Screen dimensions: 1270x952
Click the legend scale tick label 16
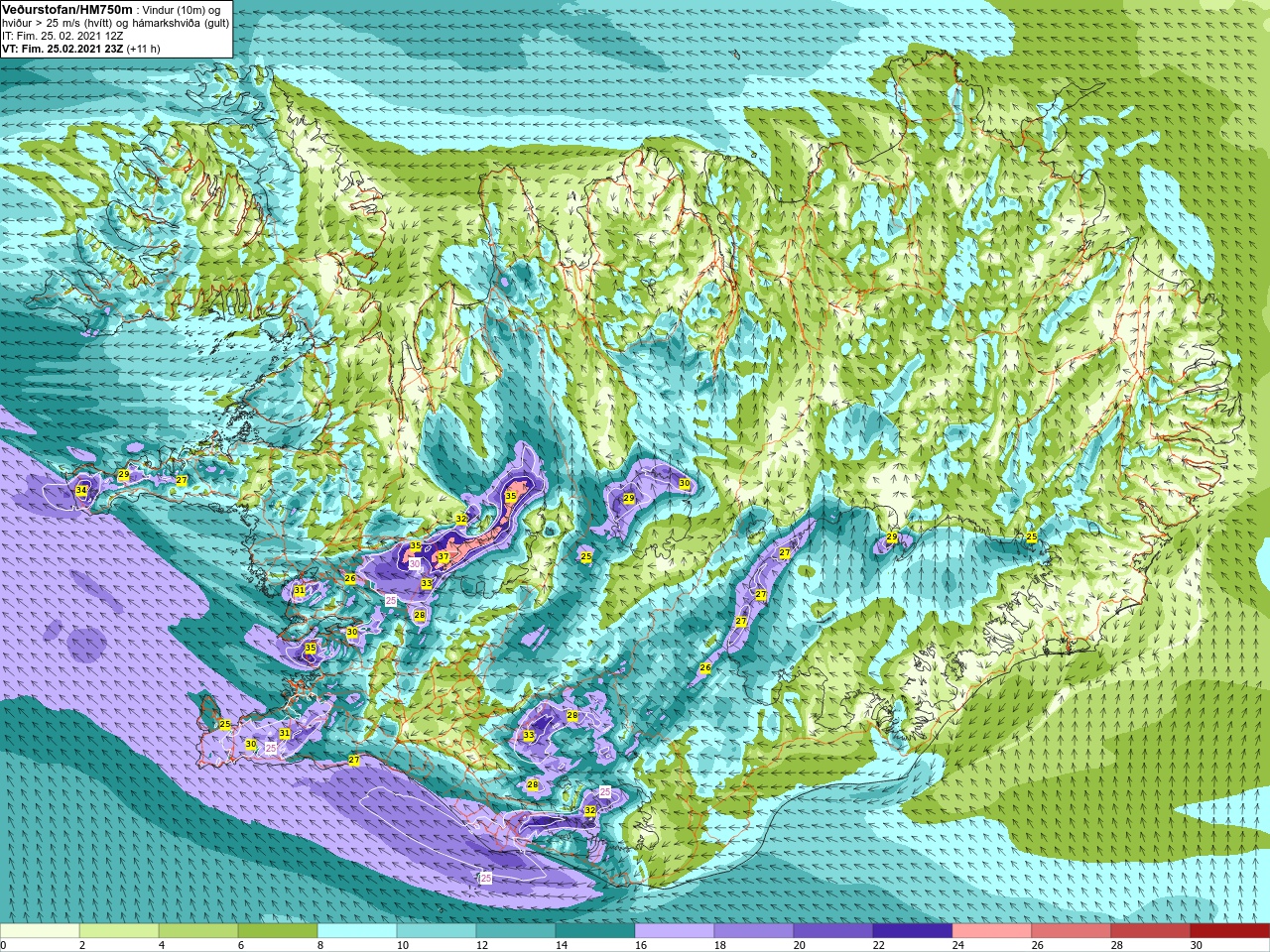[x=640, y=945]
